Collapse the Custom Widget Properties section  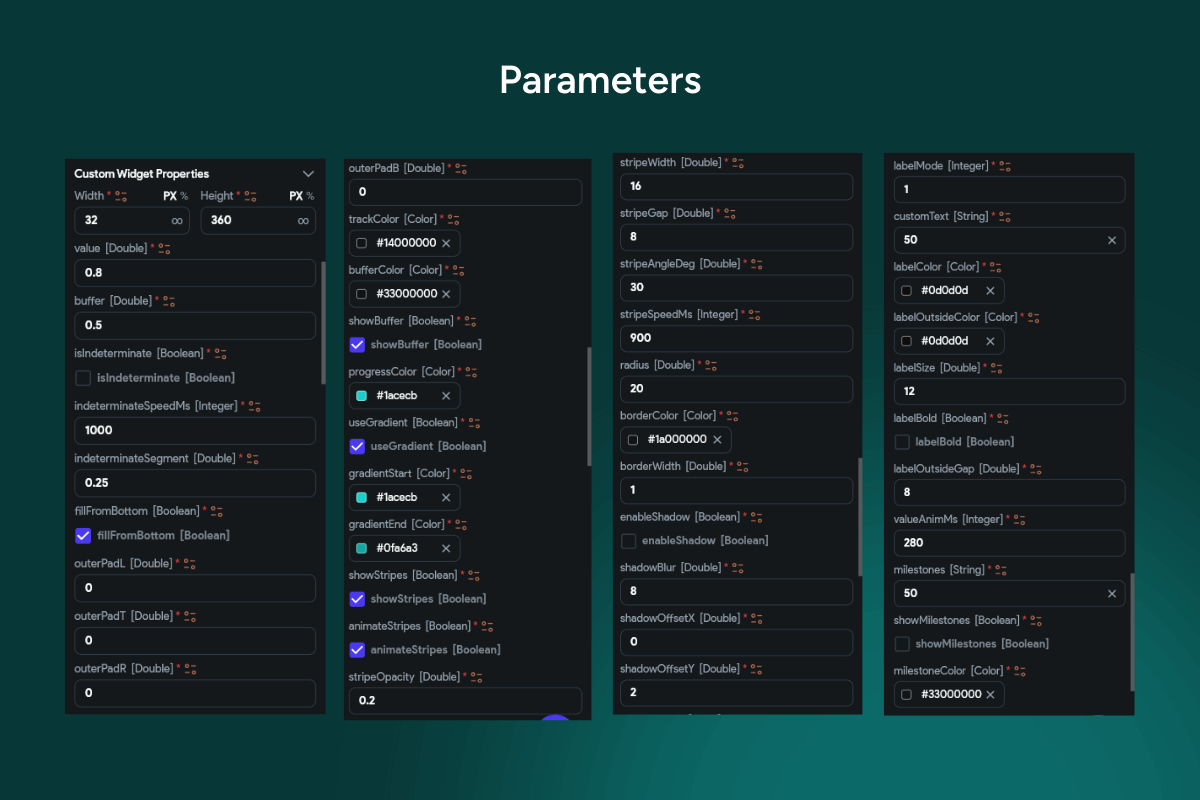[308, 174]
